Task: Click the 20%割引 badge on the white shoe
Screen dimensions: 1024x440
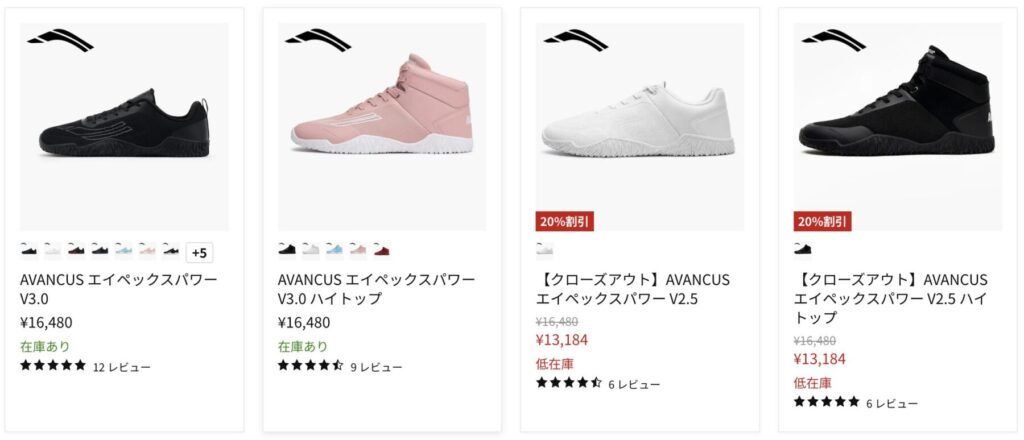Action: coord(565,221)
